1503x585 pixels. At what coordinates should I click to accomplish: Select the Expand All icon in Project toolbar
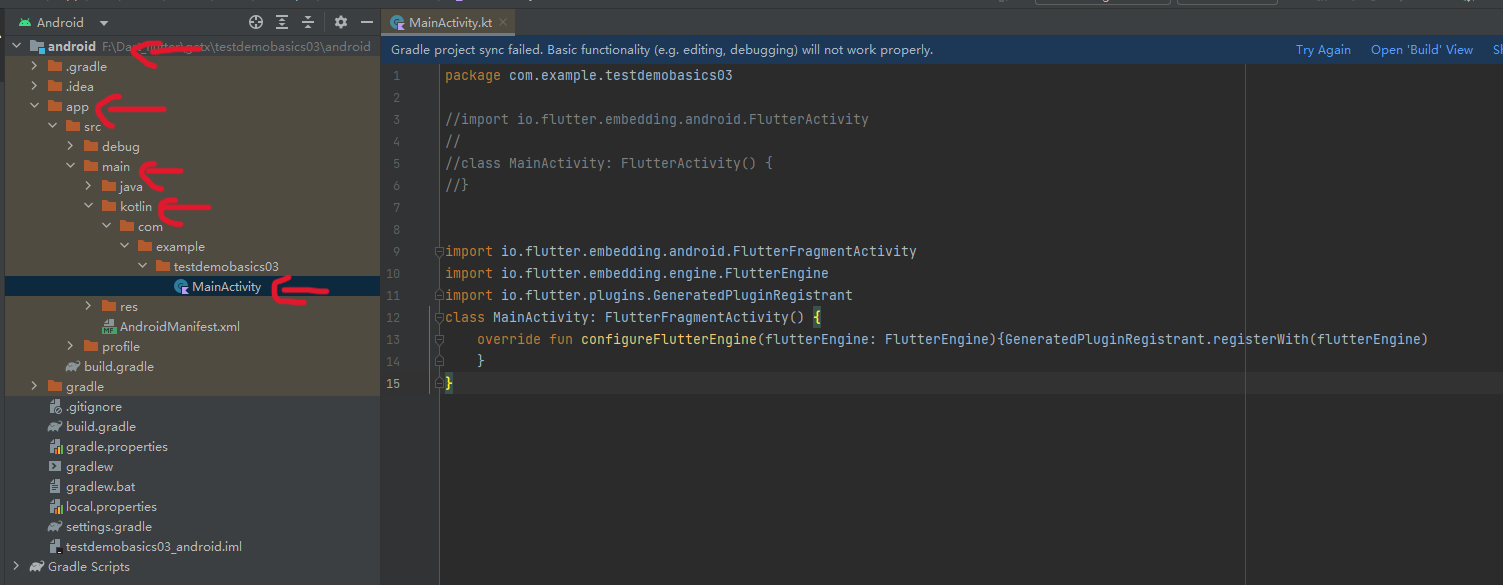tap(281, 21)
